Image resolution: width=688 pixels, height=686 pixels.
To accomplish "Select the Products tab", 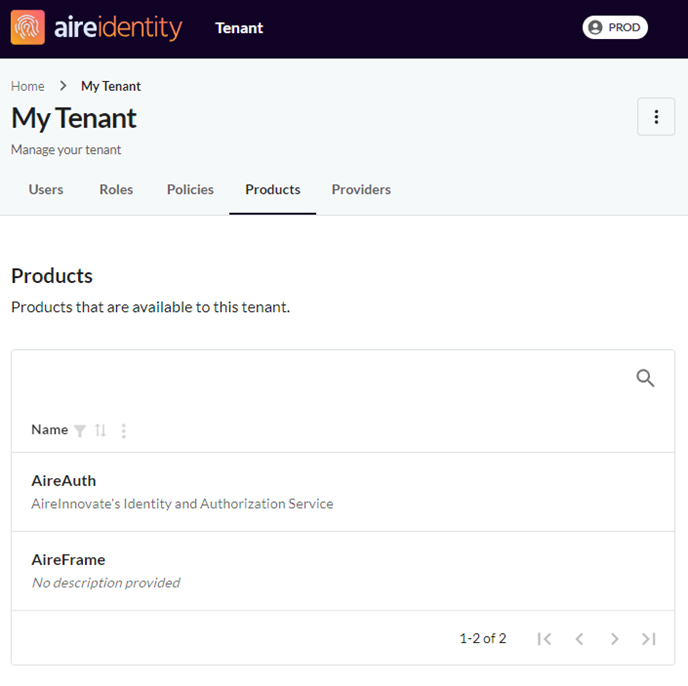I will tap(272, 190).
